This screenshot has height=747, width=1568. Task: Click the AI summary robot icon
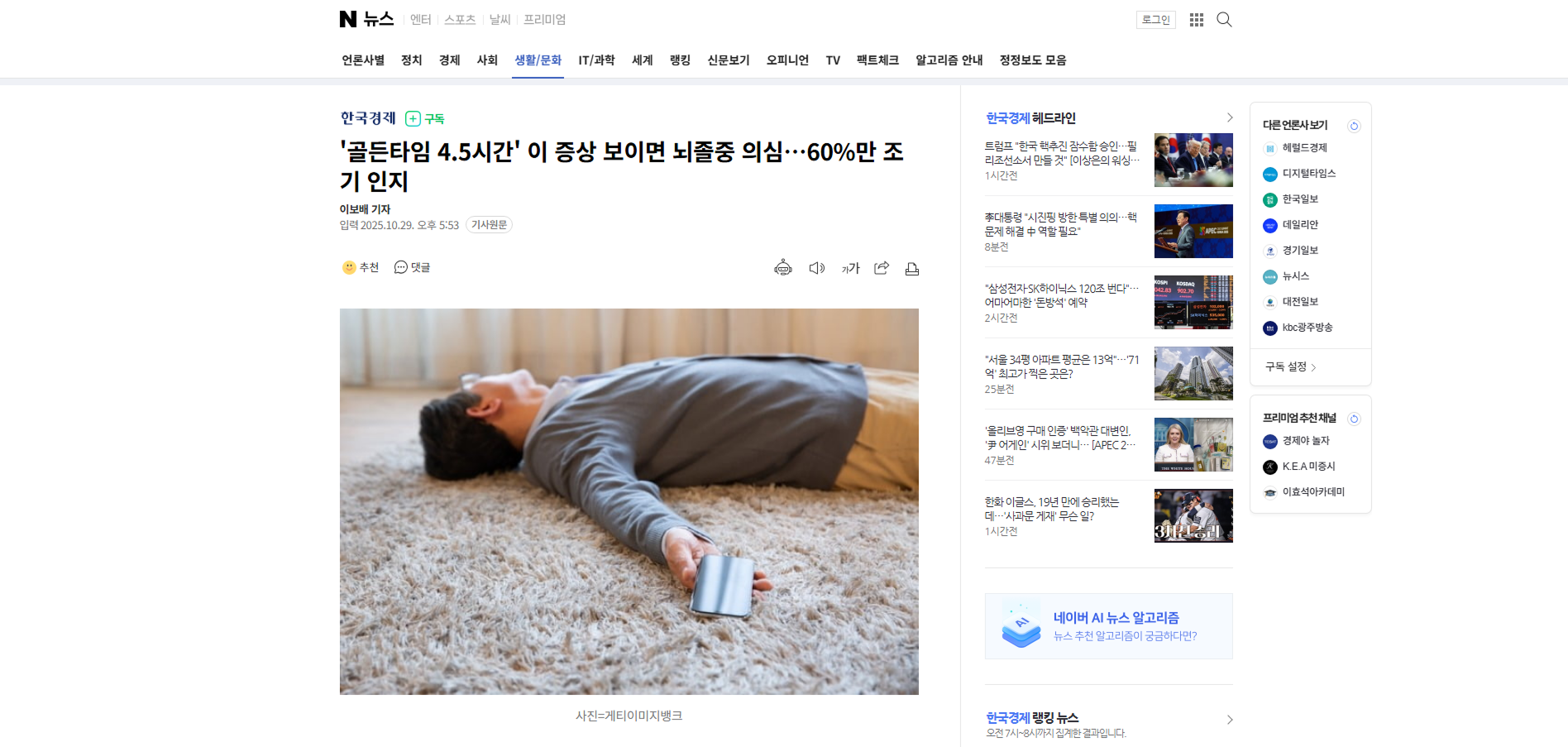click(x=782, y=268)
